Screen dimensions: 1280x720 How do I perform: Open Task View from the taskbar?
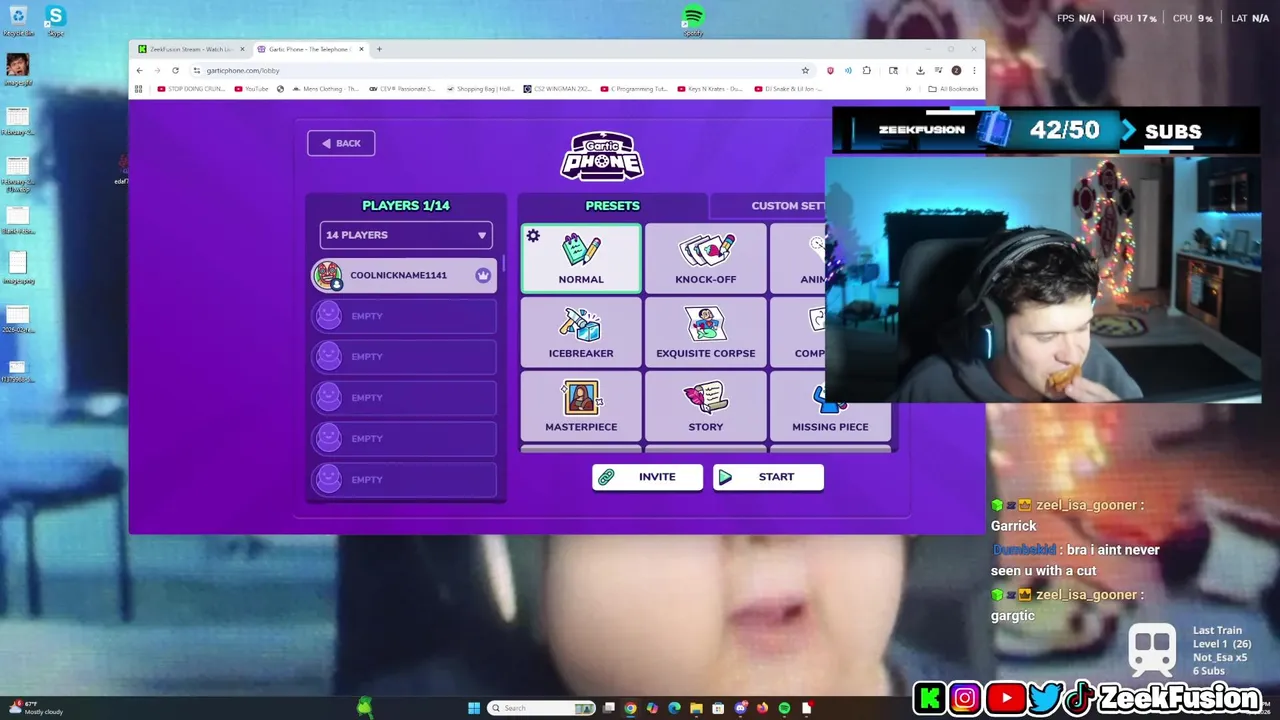(608, 708)
